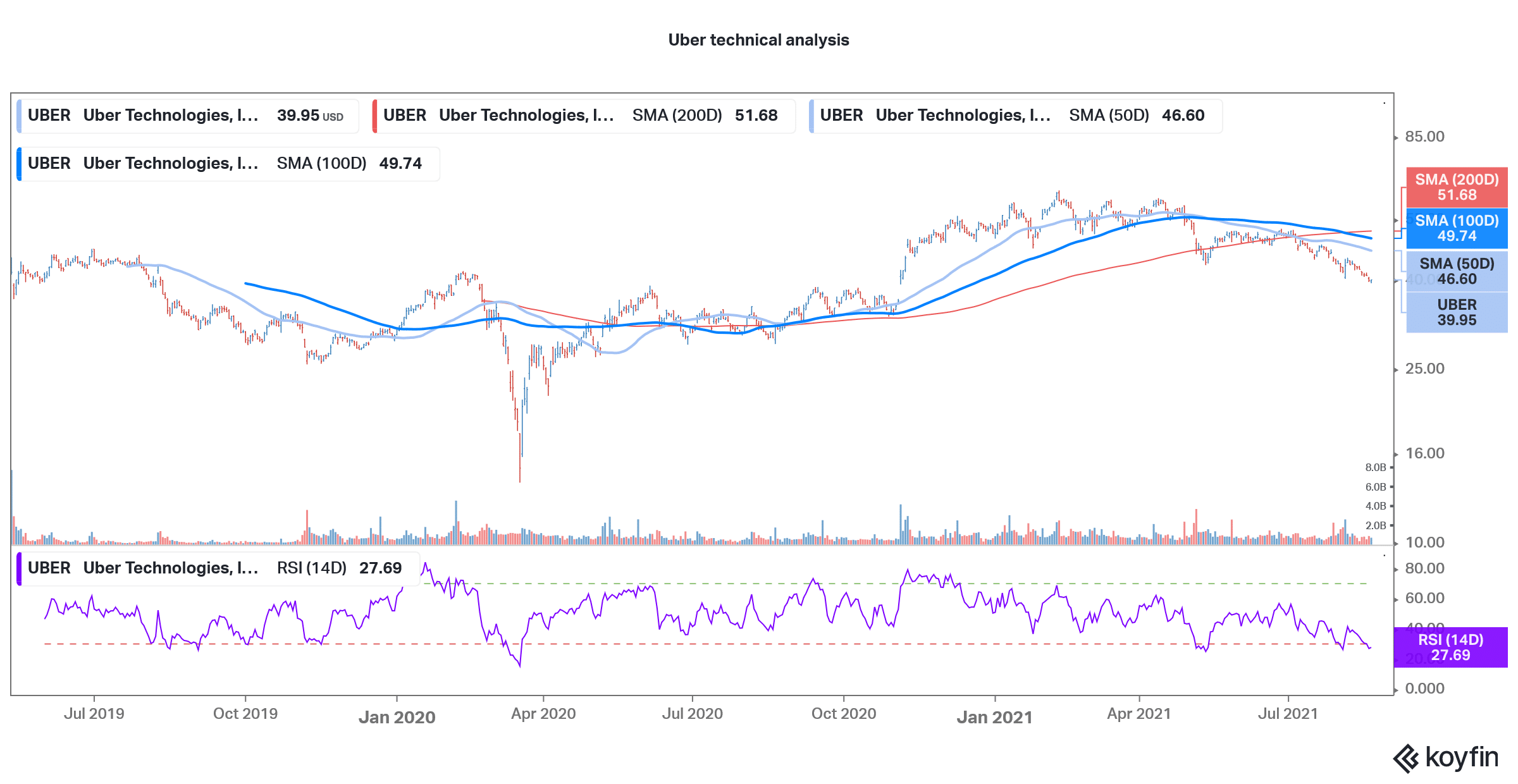Click the 'Jan 2021' date axis label

point(994,717)
